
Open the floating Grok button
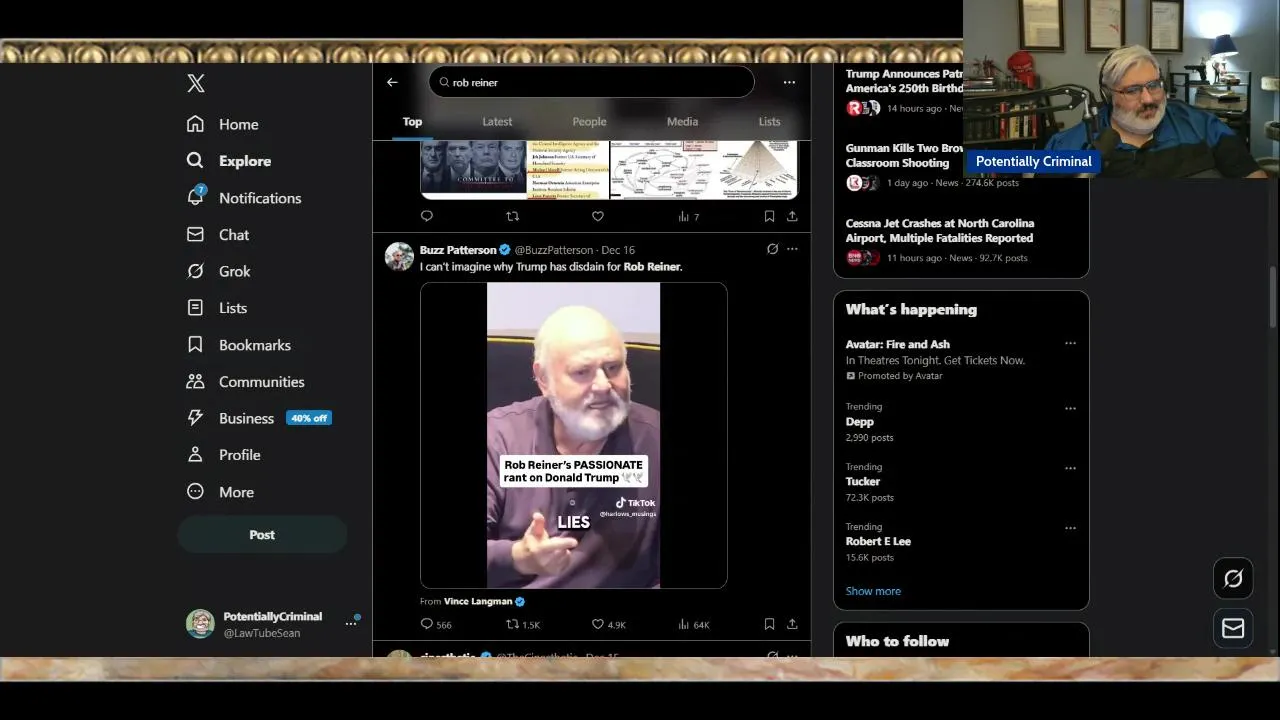click(x=1233, y=578)
